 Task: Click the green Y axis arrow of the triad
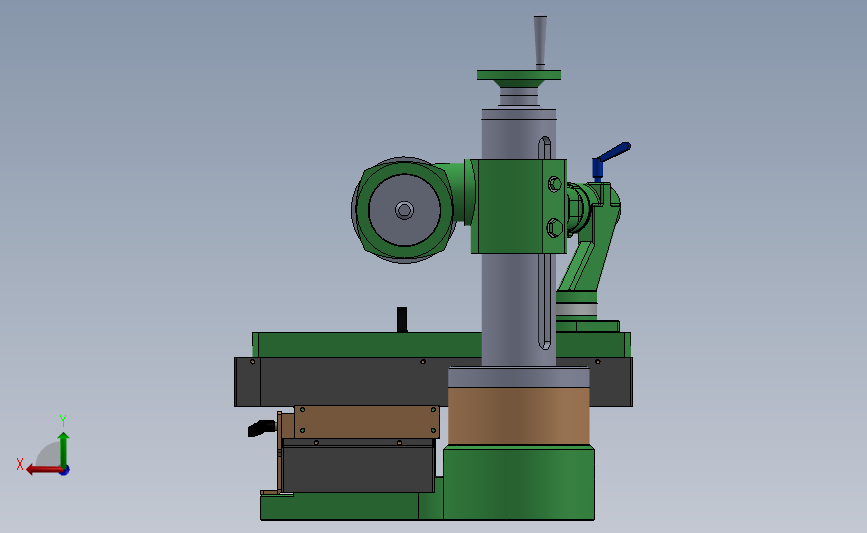click(x=64, y=450)
